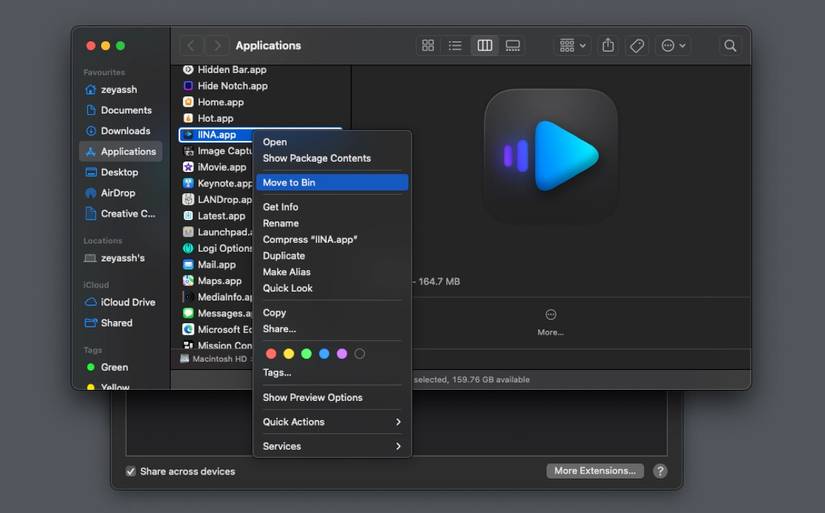Go forward with the toolbar forward arrow
825x513 pixels.
click(x=217, y=46)
